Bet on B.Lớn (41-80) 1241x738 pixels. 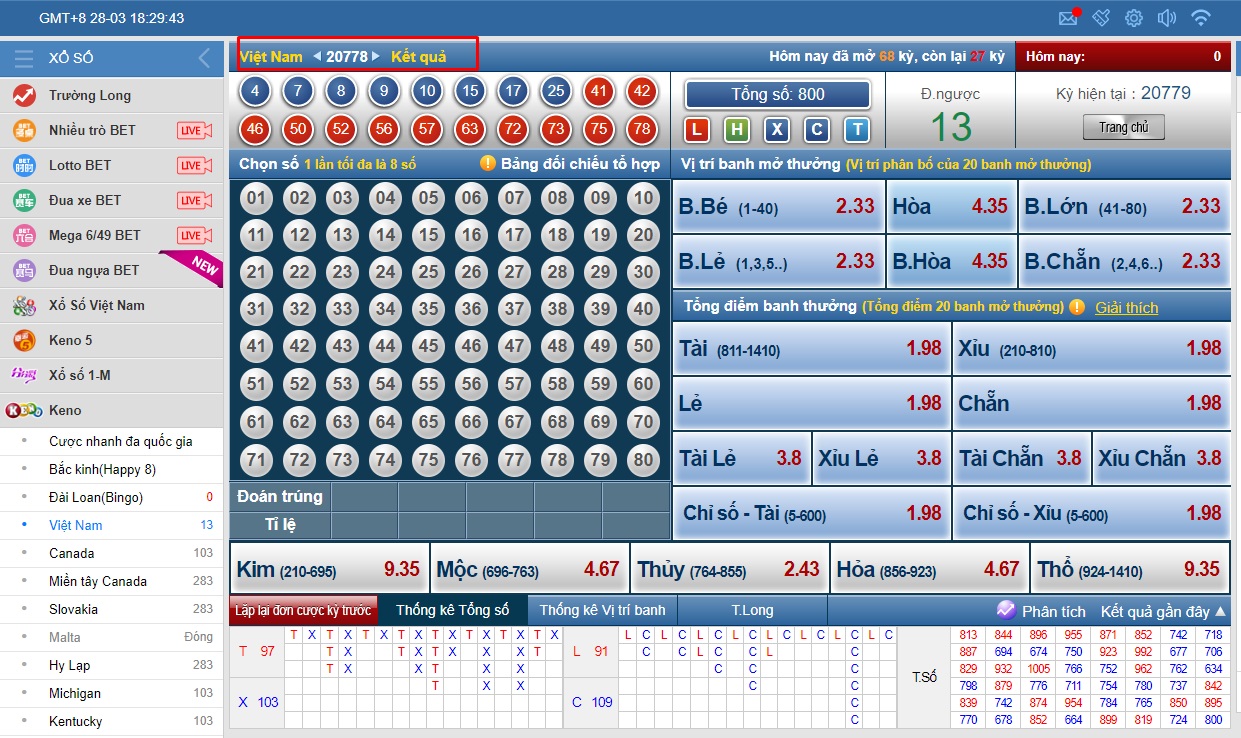(1124, 207)
